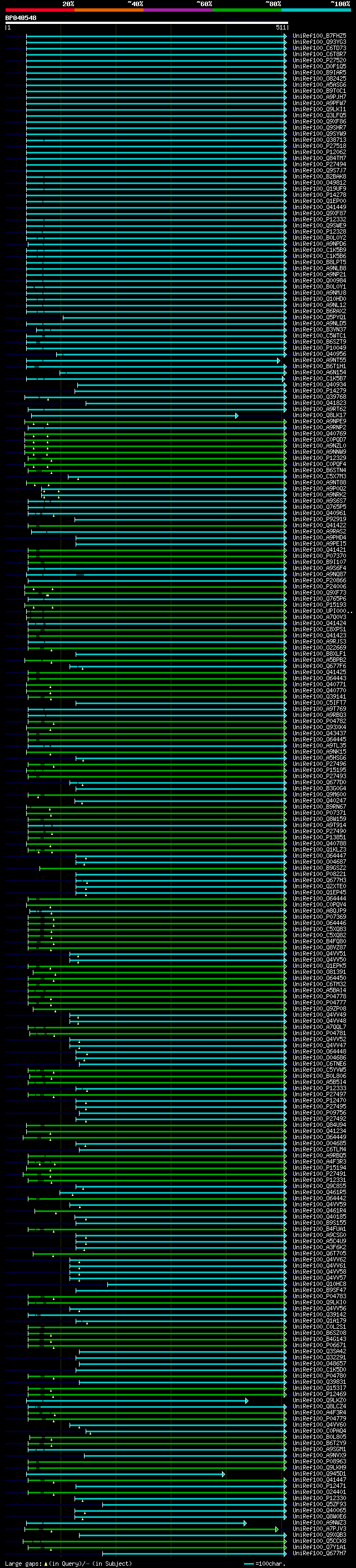The height and width of the screenshot is (1568, 356).
Task: Select the UniRef100_A9NPD6 entry
Action: (x=319, y=244)
